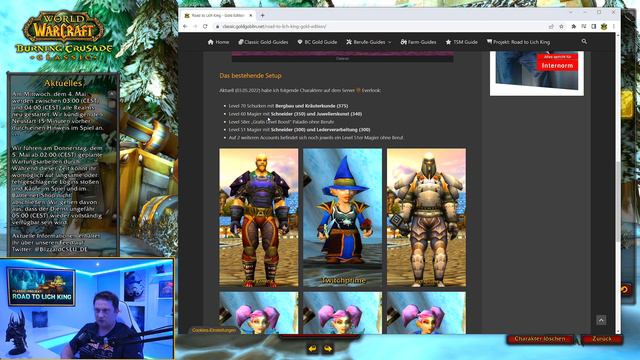Click the lock icon in address bar
This screenshot has height=360, width=640.
click(218, 26)
